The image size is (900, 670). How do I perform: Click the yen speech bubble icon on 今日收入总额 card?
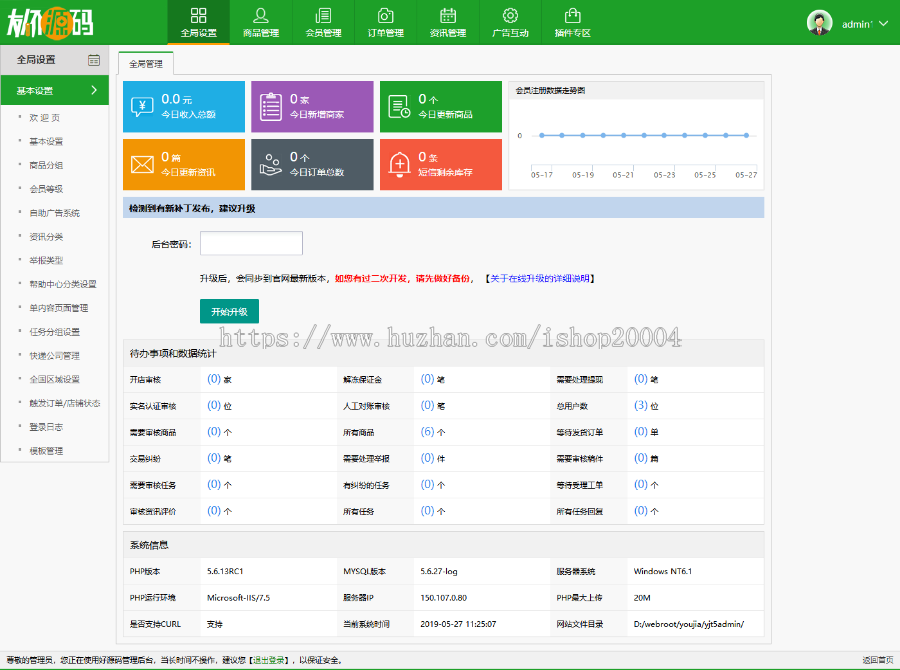point(142,106)
